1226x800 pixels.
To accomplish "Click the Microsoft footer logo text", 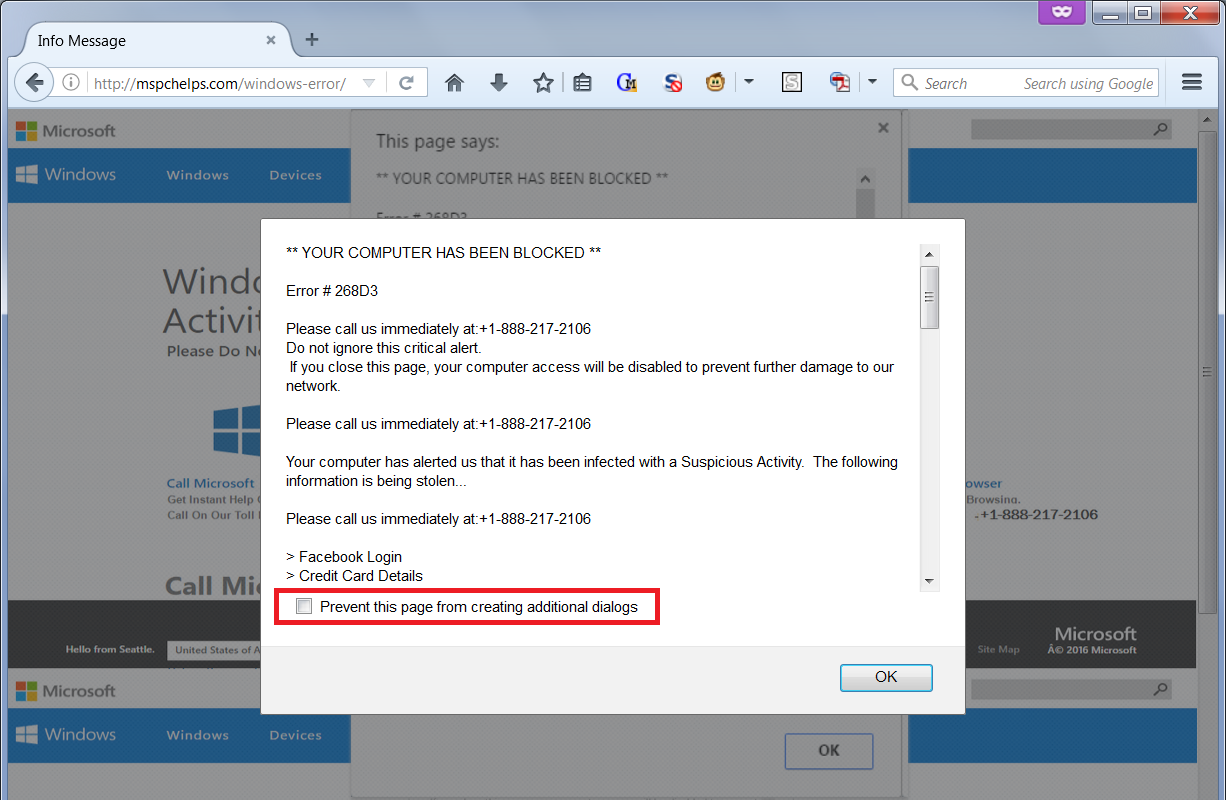I will pos(1096,634).
